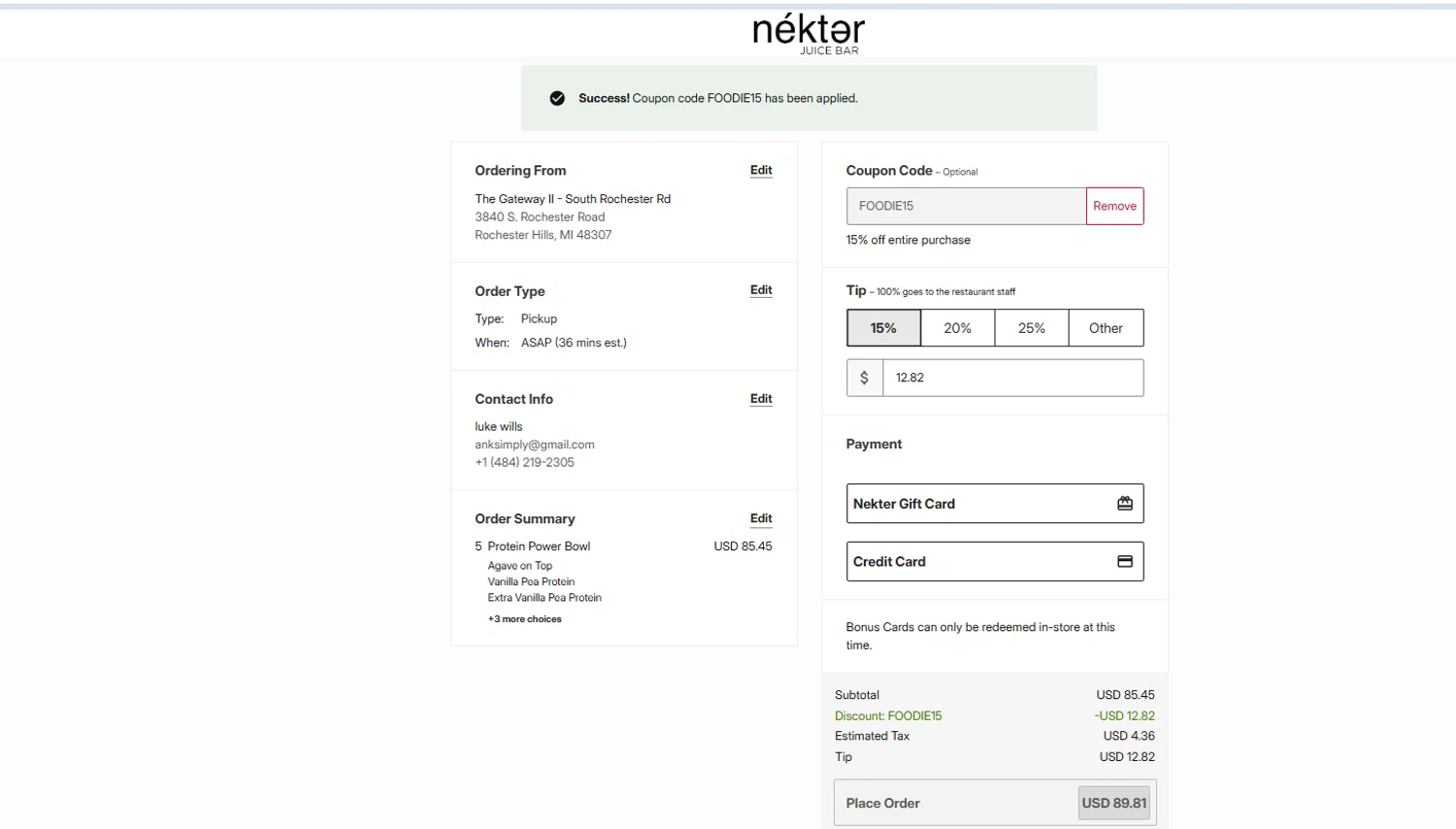Image resolution: width=1456 pixels, height=829 pixels.
Task: Click the gift card icon
Action: (1125, 504)
